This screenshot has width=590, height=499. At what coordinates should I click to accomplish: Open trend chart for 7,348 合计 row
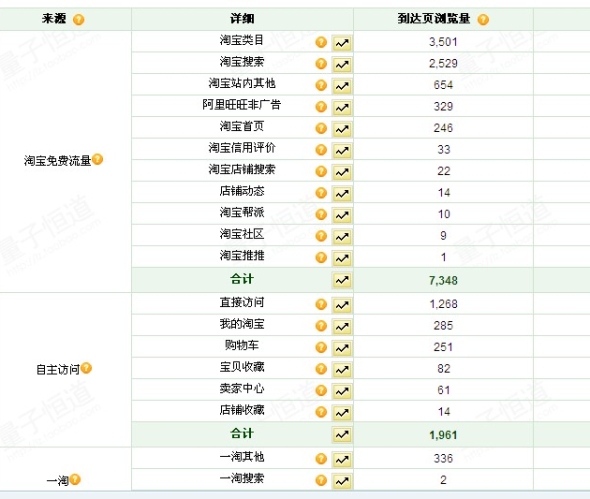(x=342, y=280)
